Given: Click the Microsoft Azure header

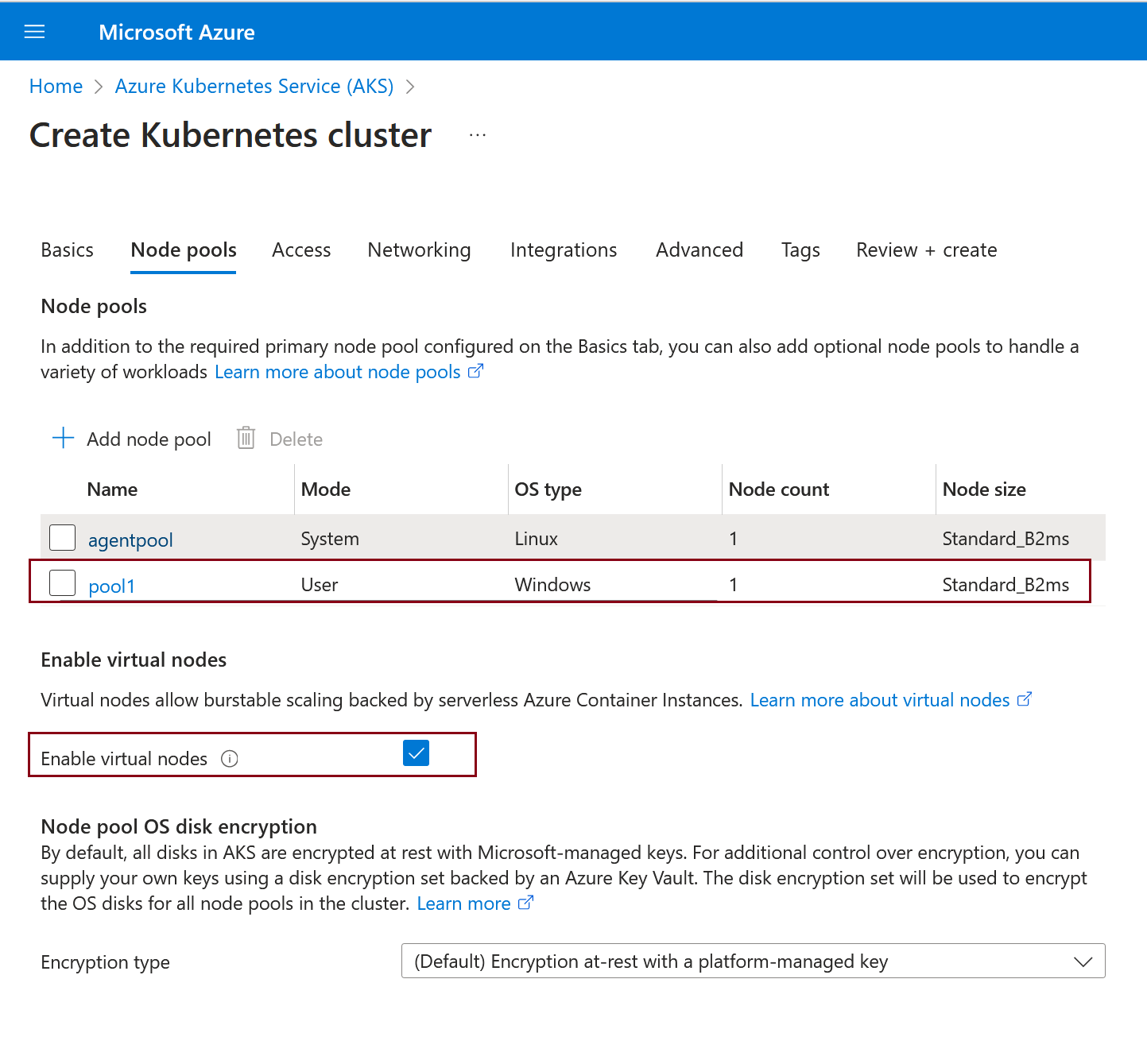Looking at the screenshot, I should click(176, 32).
